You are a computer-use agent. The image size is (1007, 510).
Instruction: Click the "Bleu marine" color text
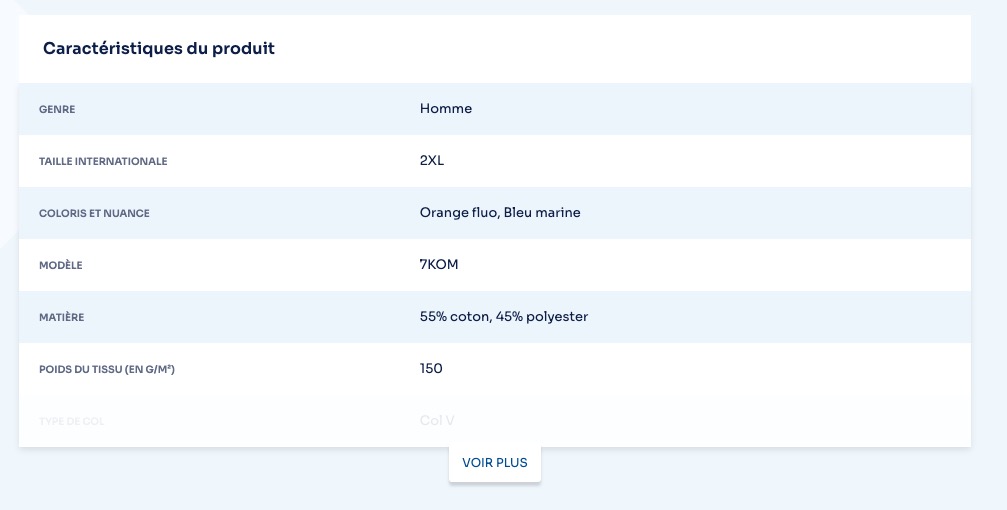click(x=542, y=212)
